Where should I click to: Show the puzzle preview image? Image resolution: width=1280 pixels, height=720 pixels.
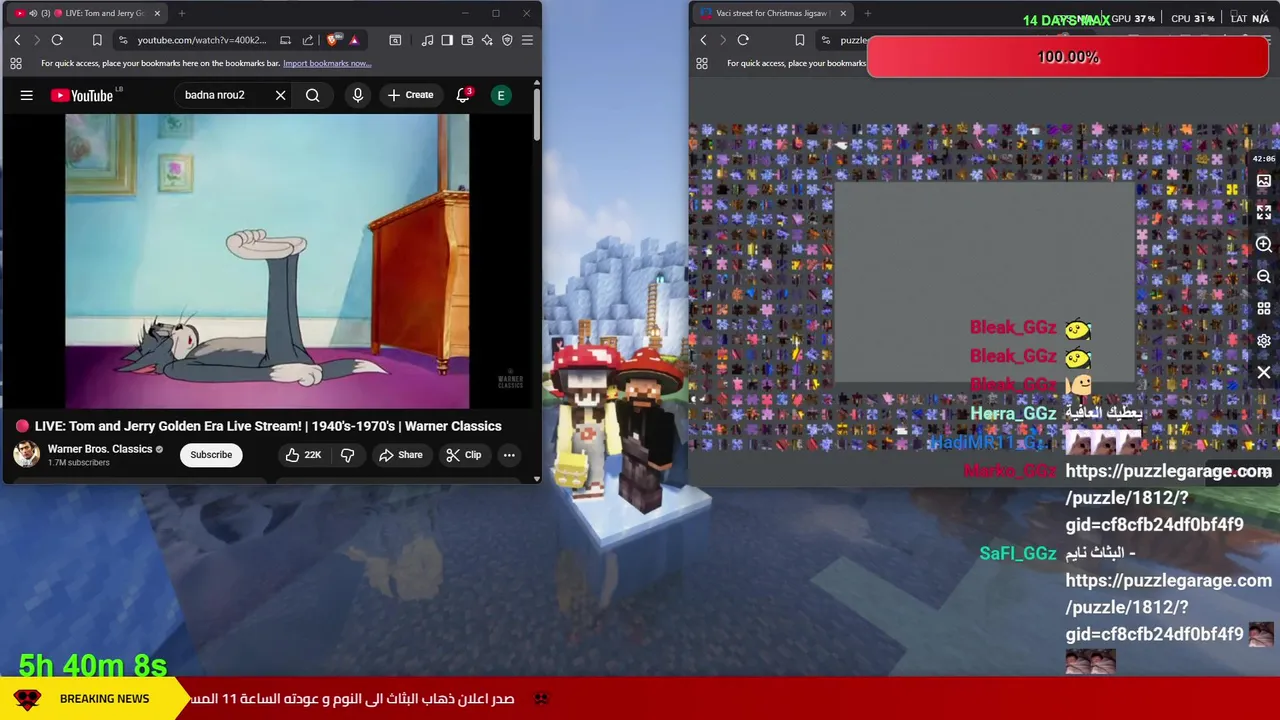(1264, 181)
